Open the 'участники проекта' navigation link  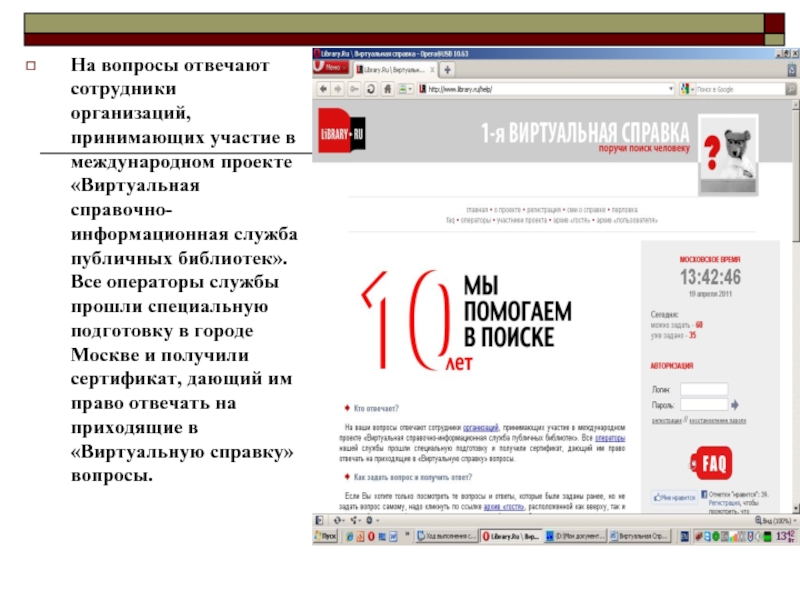point(521,220)
